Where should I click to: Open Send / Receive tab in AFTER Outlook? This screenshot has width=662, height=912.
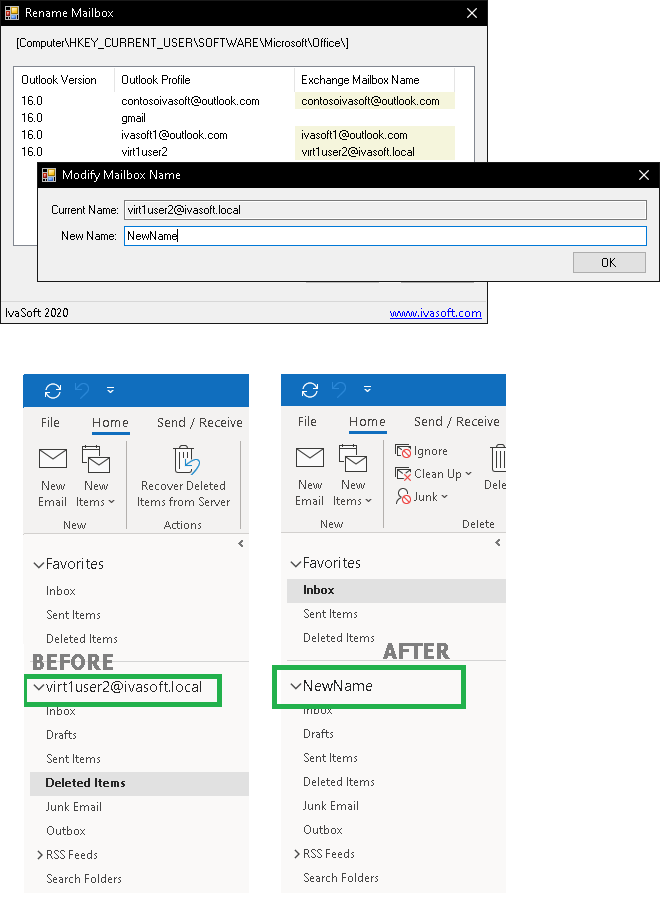(x=457, y=421)
